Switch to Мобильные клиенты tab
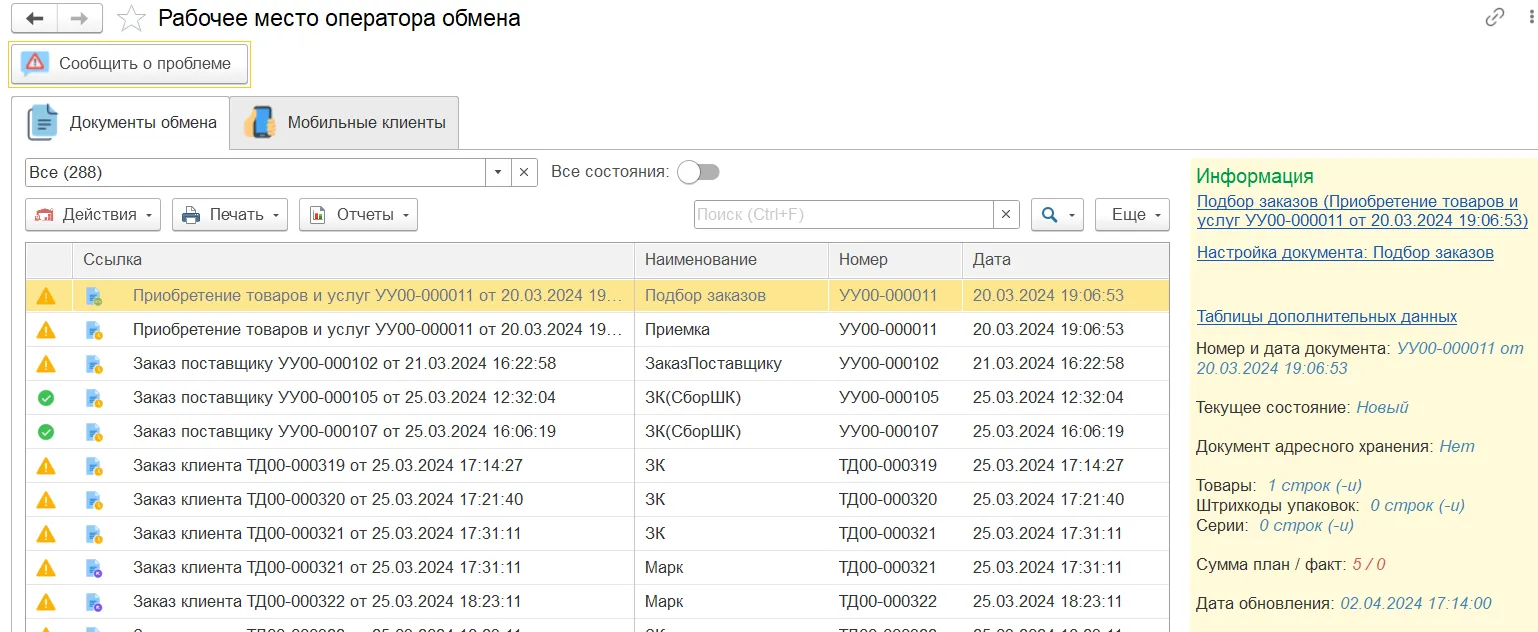Image resolution: width=1538 pixels, height=632 pixels. [345, 123]
